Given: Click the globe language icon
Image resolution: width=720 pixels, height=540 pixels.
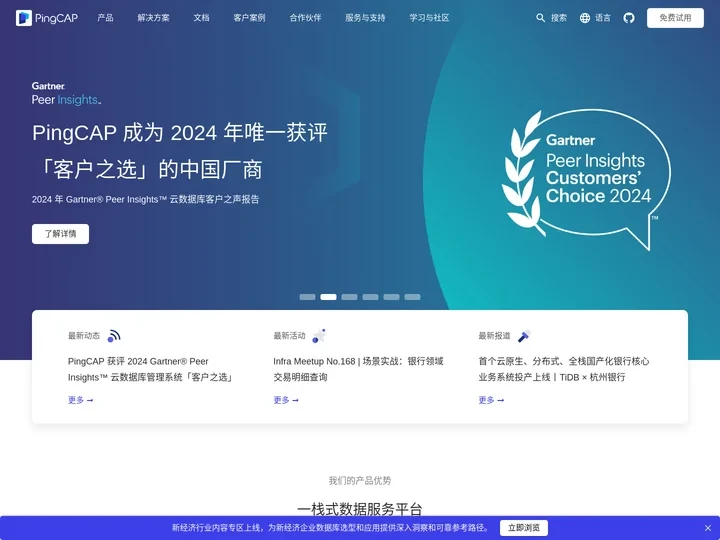Looking at the screenshot, I should (x=585, y=18).
